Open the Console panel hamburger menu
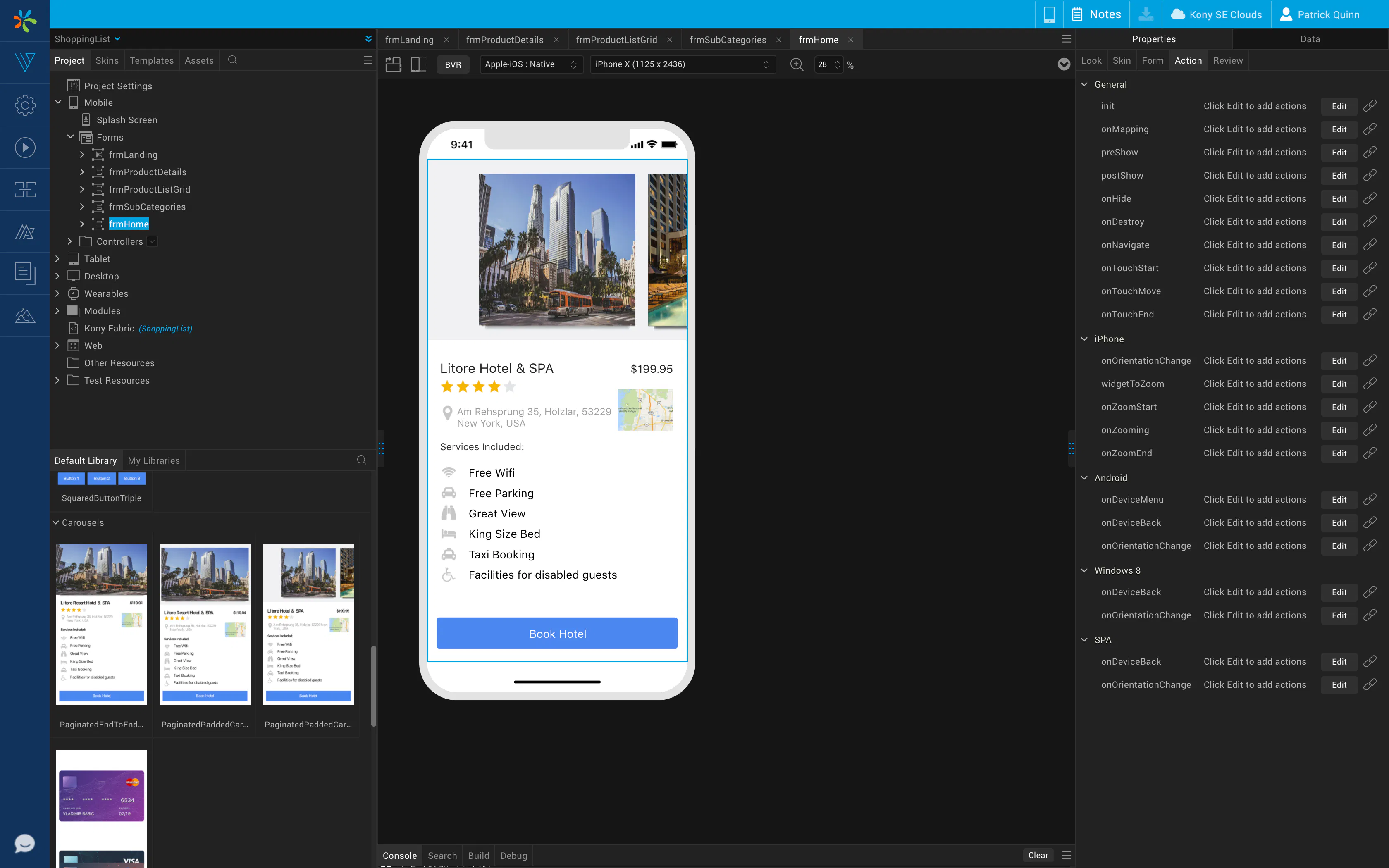This screenshot has width=1389, height=868. click(1067, 855)
